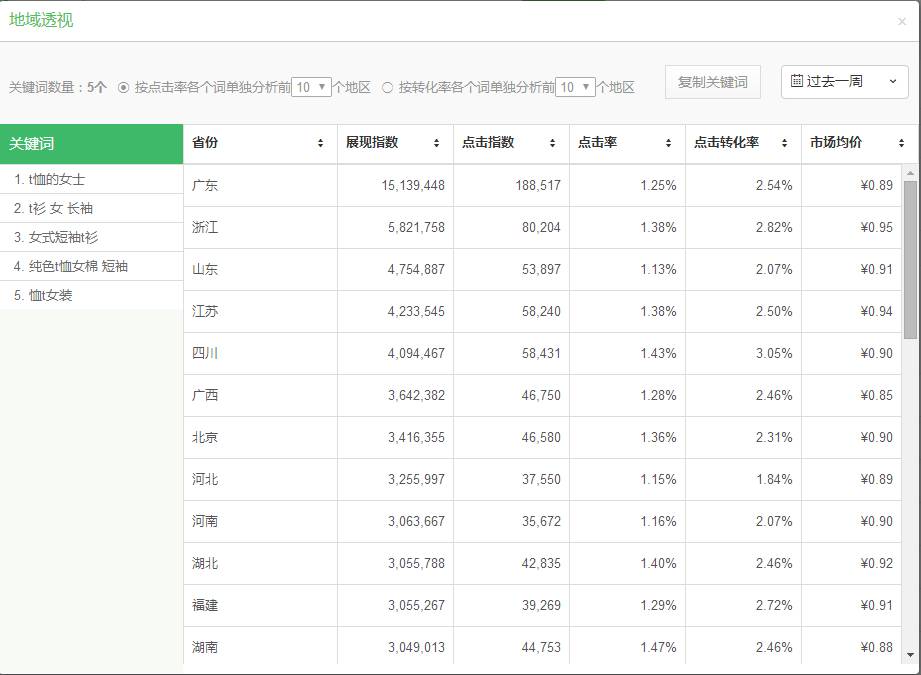Sort by 点击转化率 column arrows

[x=784, y=143]
